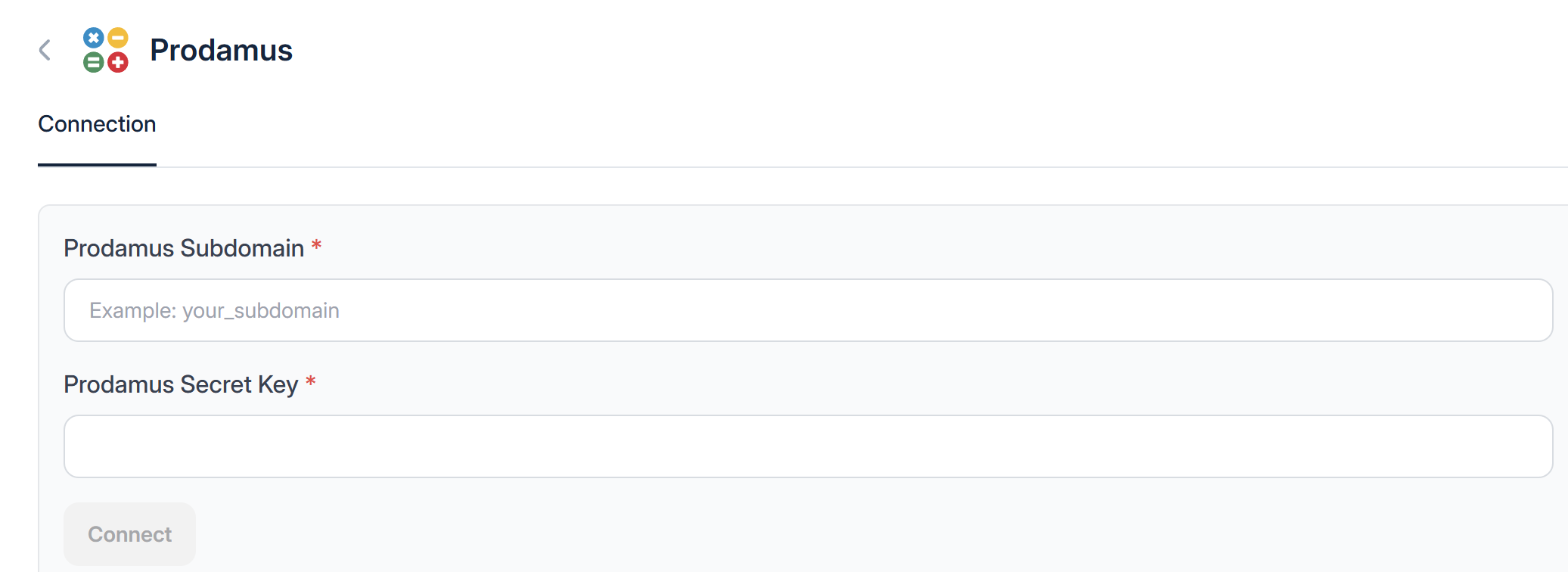Click blank header space right of Prodamus title
Image resolution: width=1568 pixels, height=572 pixels.
pyautogui.click(x=908, y=50)
